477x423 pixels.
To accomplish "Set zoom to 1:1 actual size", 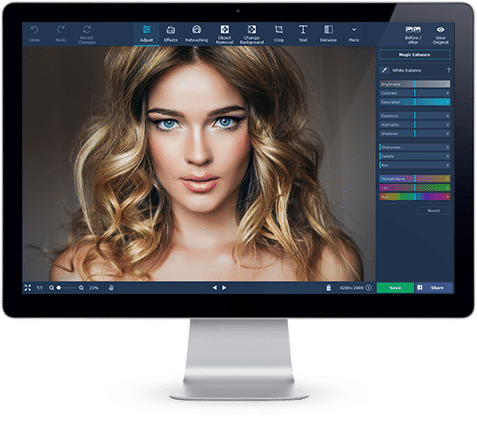I will coord(39,288).
